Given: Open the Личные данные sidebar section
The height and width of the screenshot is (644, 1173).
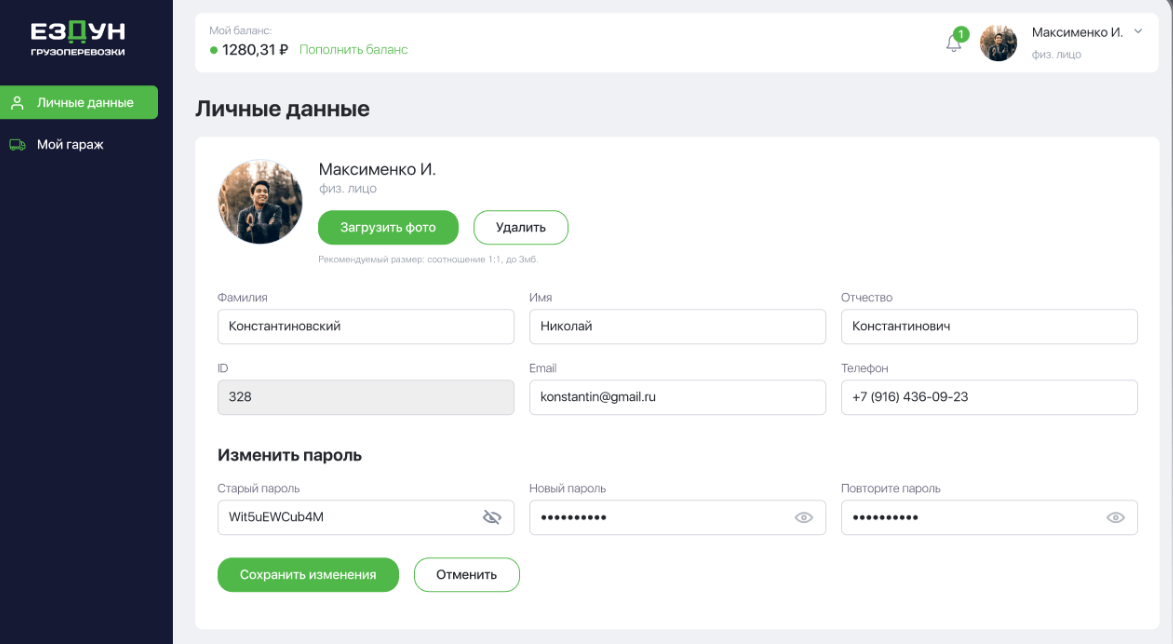Looking at the screenshot, I should pos(85,103).
